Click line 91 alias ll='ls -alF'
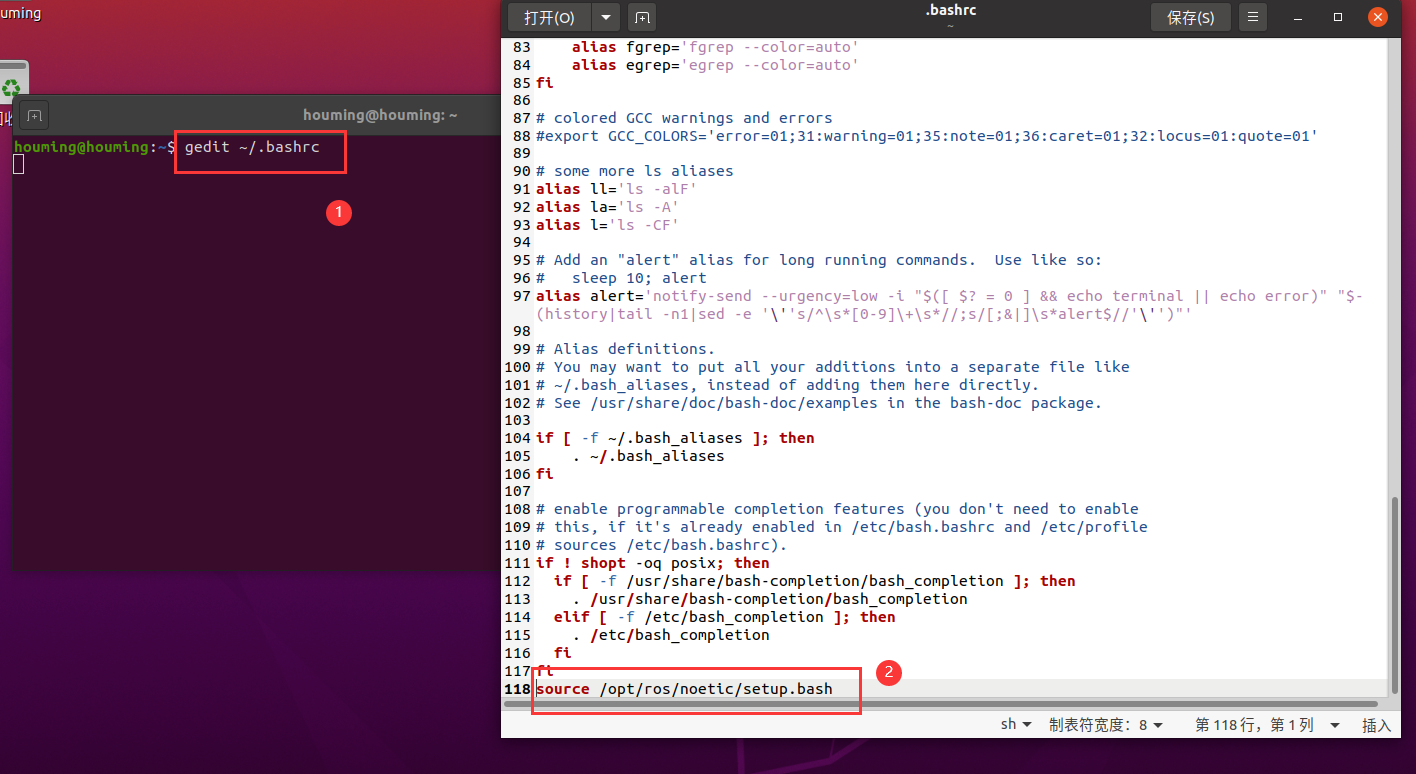The height and width of the screenshot is (774, 1416). tap(616, 188)
